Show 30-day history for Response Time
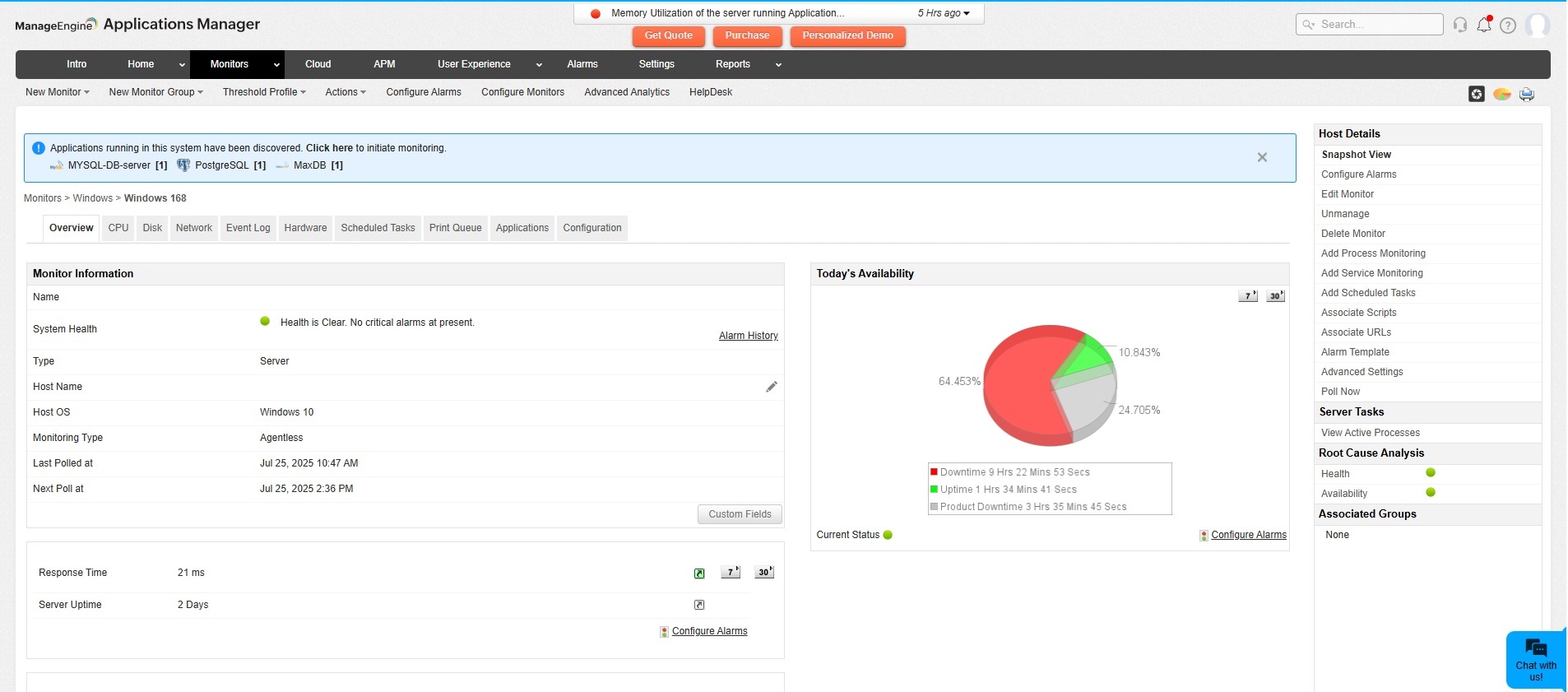Screen dimensions: 1568x692 click(x=764, y=572)
